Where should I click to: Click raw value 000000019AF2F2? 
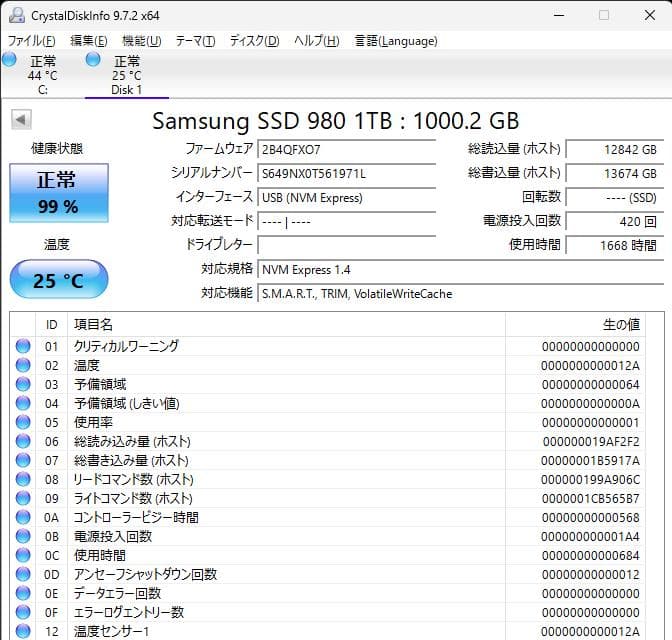pyautogui.click(x=591, y=442)
